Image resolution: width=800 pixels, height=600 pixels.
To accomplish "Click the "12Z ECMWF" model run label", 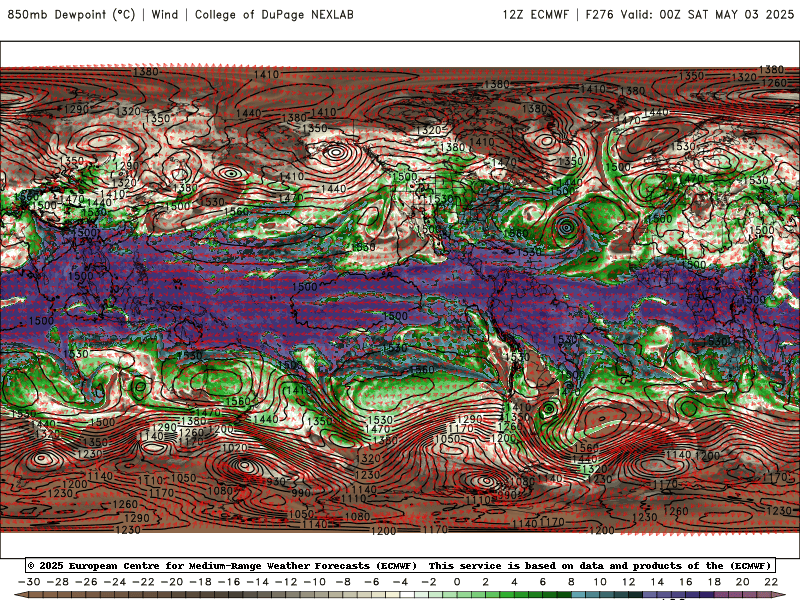I will point(536,15).
